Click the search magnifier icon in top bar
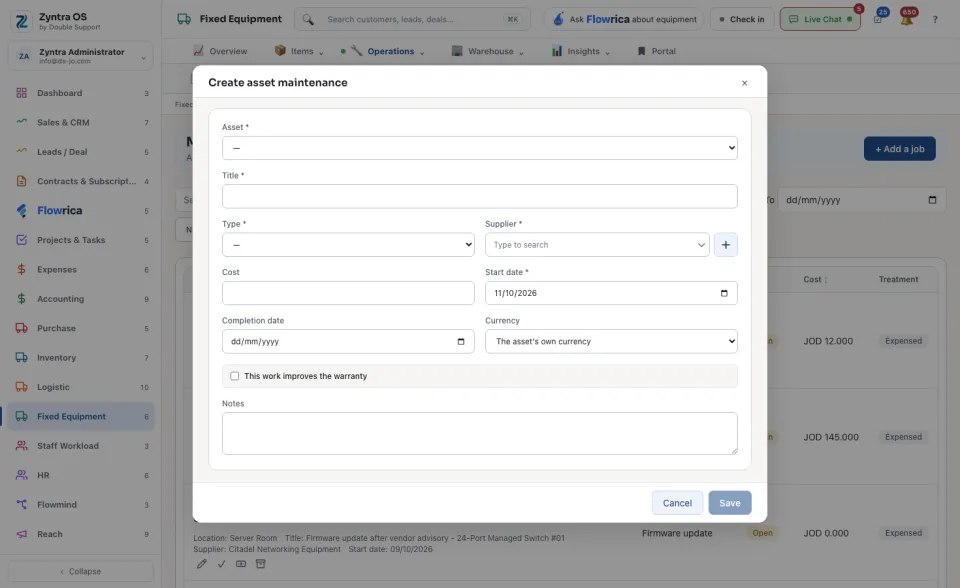 (308, 20)
